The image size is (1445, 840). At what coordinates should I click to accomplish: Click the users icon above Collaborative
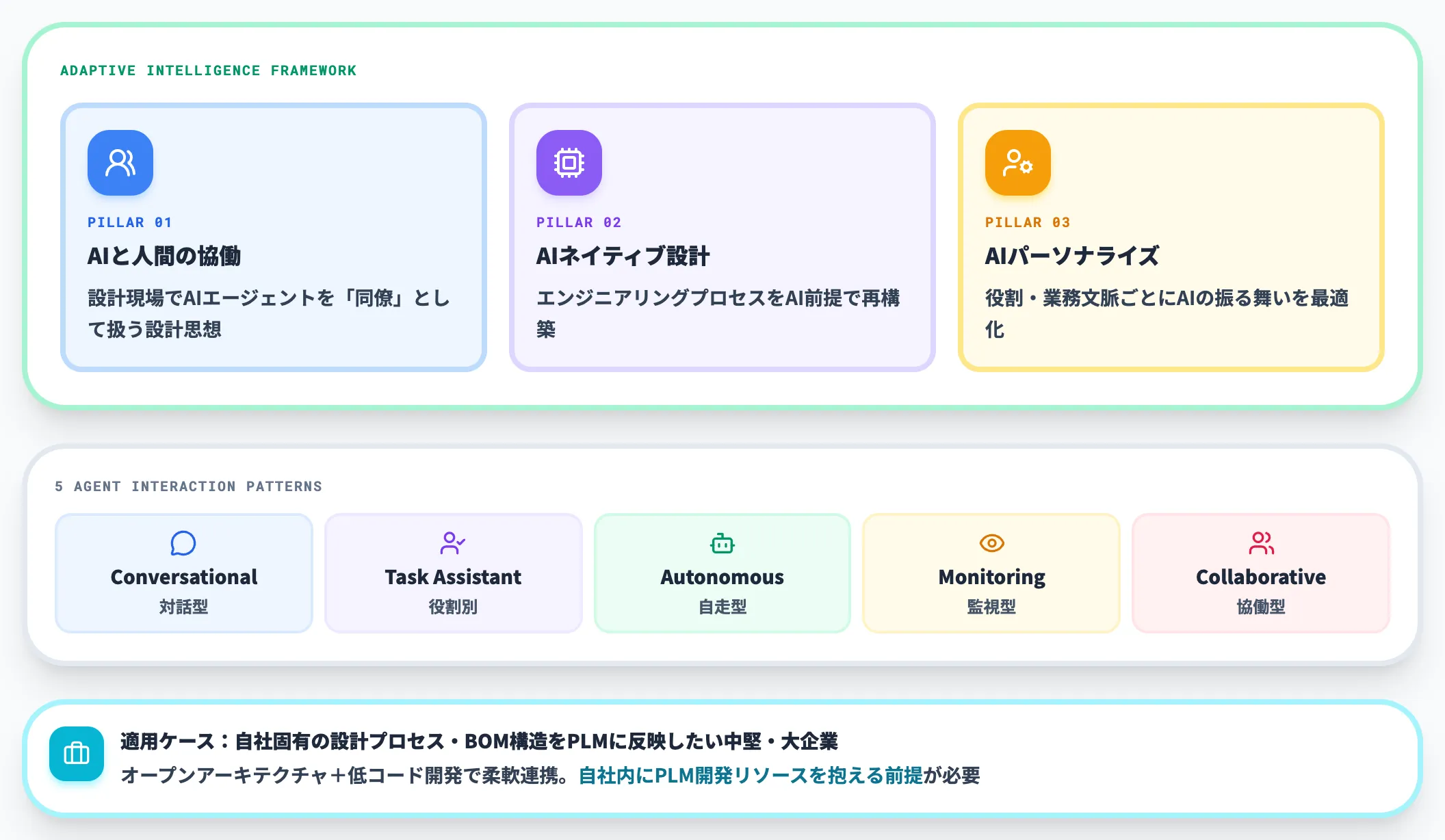pos(1261,543)
